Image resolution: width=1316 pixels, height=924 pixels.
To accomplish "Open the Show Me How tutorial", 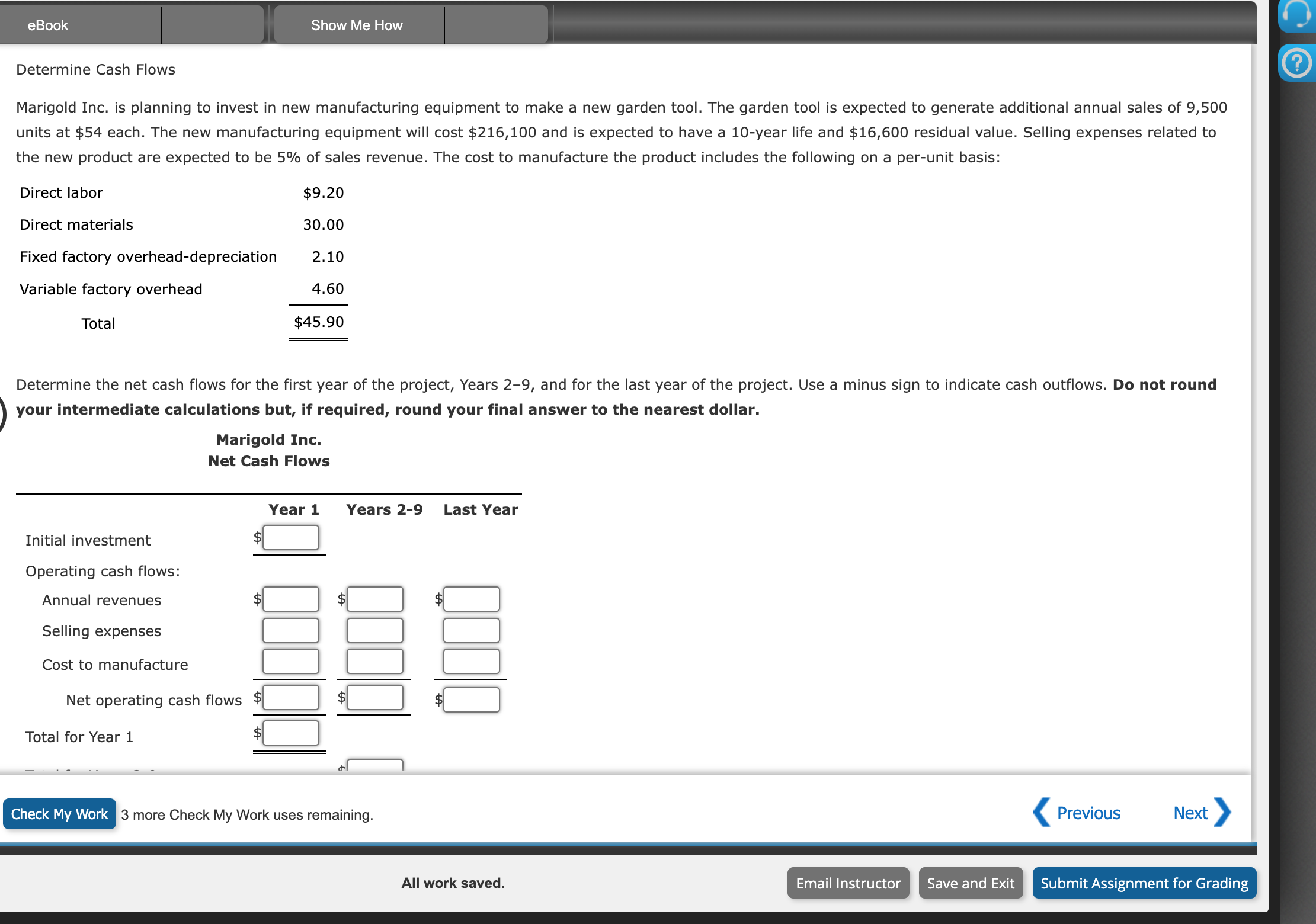I will [x=357, y=25].
